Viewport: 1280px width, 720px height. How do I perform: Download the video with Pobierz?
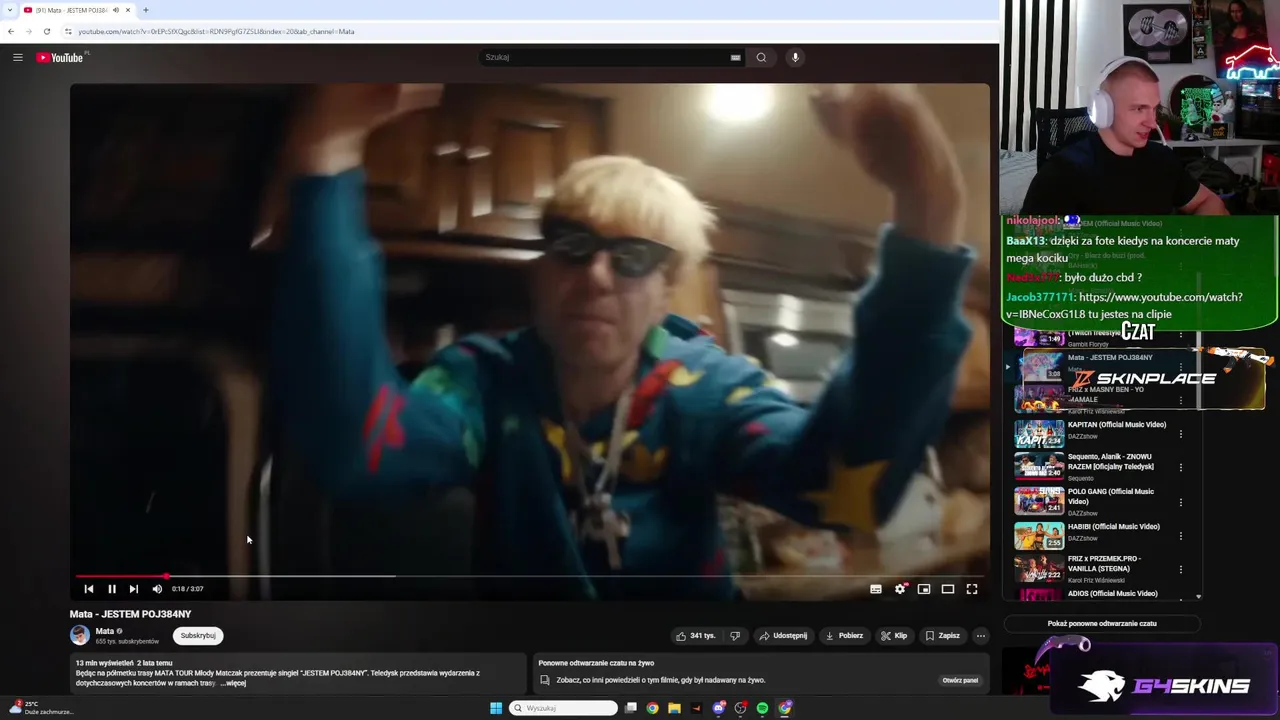[x=844, y=635]
